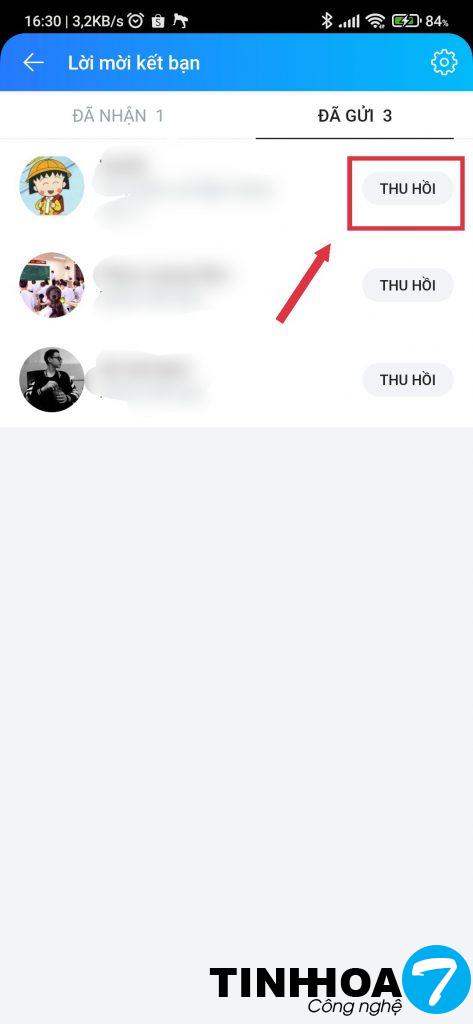Tap the alarm clock status icon

[x=136, y=21]
